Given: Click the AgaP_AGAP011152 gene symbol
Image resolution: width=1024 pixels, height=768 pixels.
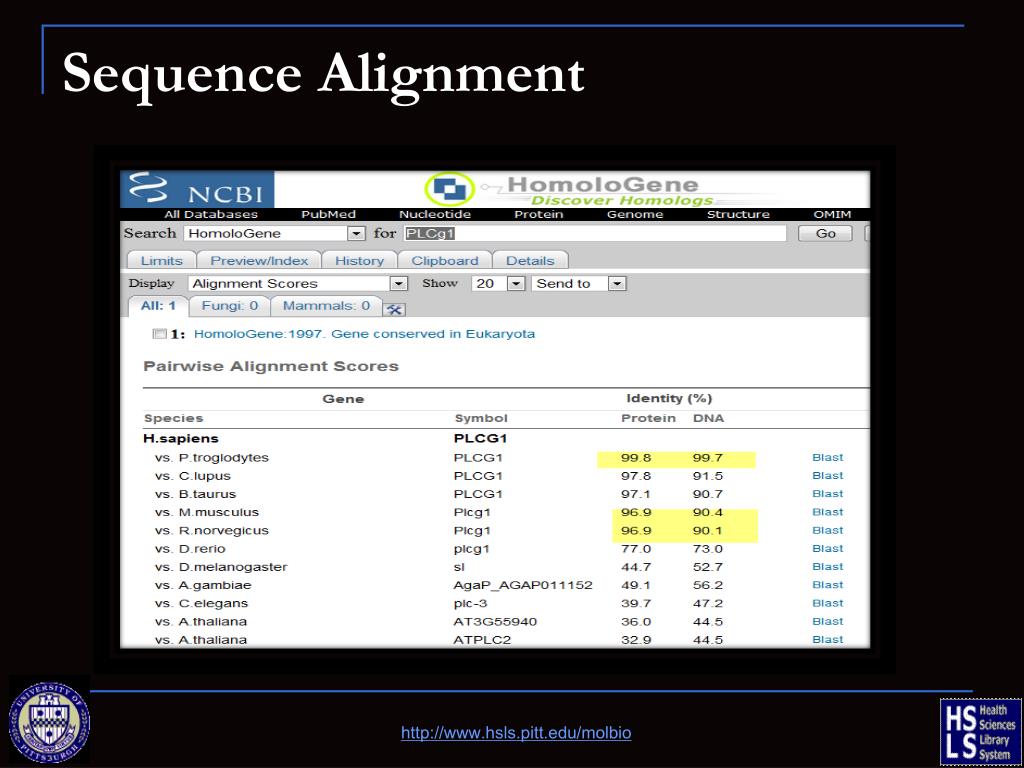Looking at the screenshot, I should [x=523, y=585].
